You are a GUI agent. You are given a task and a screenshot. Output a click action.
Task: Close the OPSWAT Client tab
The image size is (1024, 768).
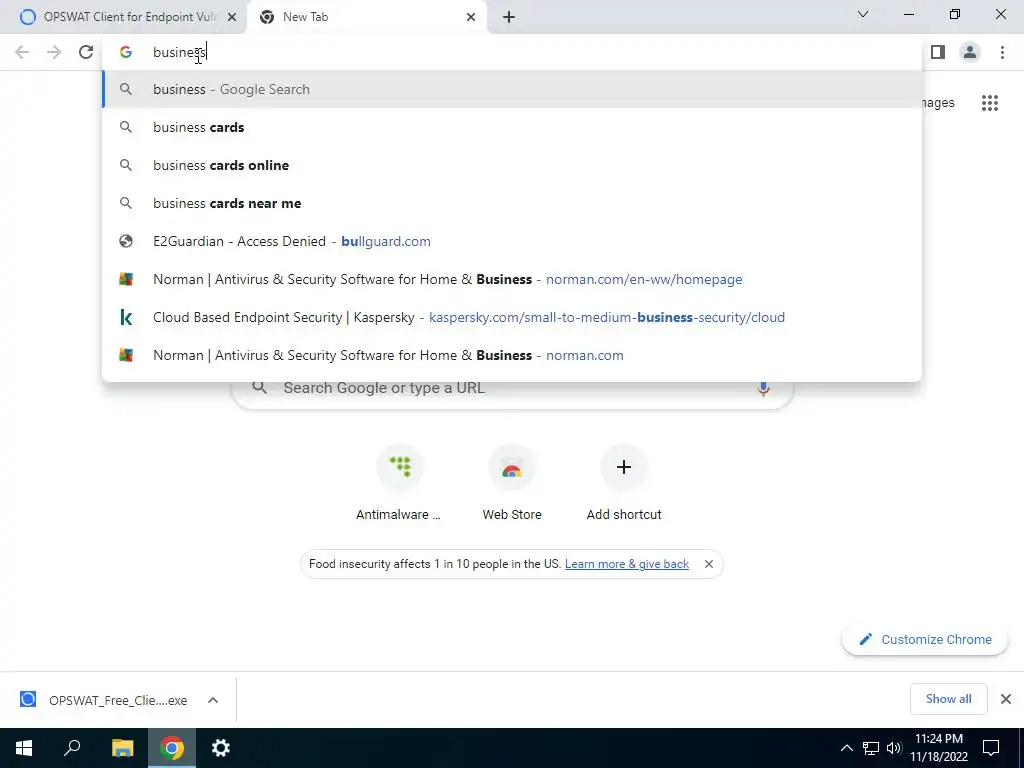tap(232, 17)
